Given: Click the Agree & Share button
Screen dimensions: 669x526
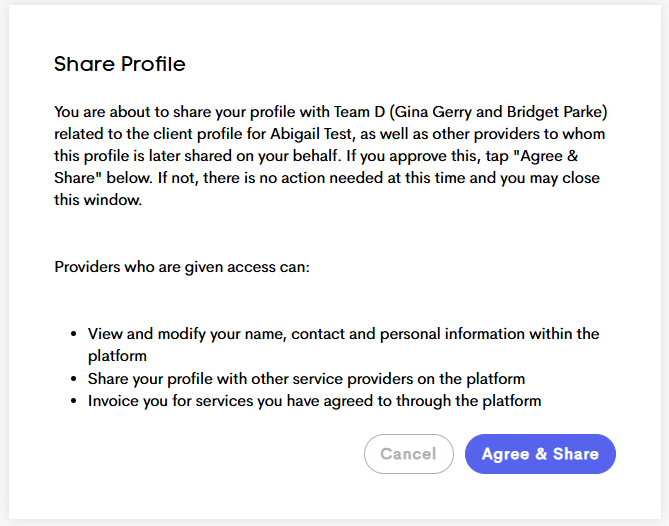Looking at the screenshot, I should click(540, 454).
